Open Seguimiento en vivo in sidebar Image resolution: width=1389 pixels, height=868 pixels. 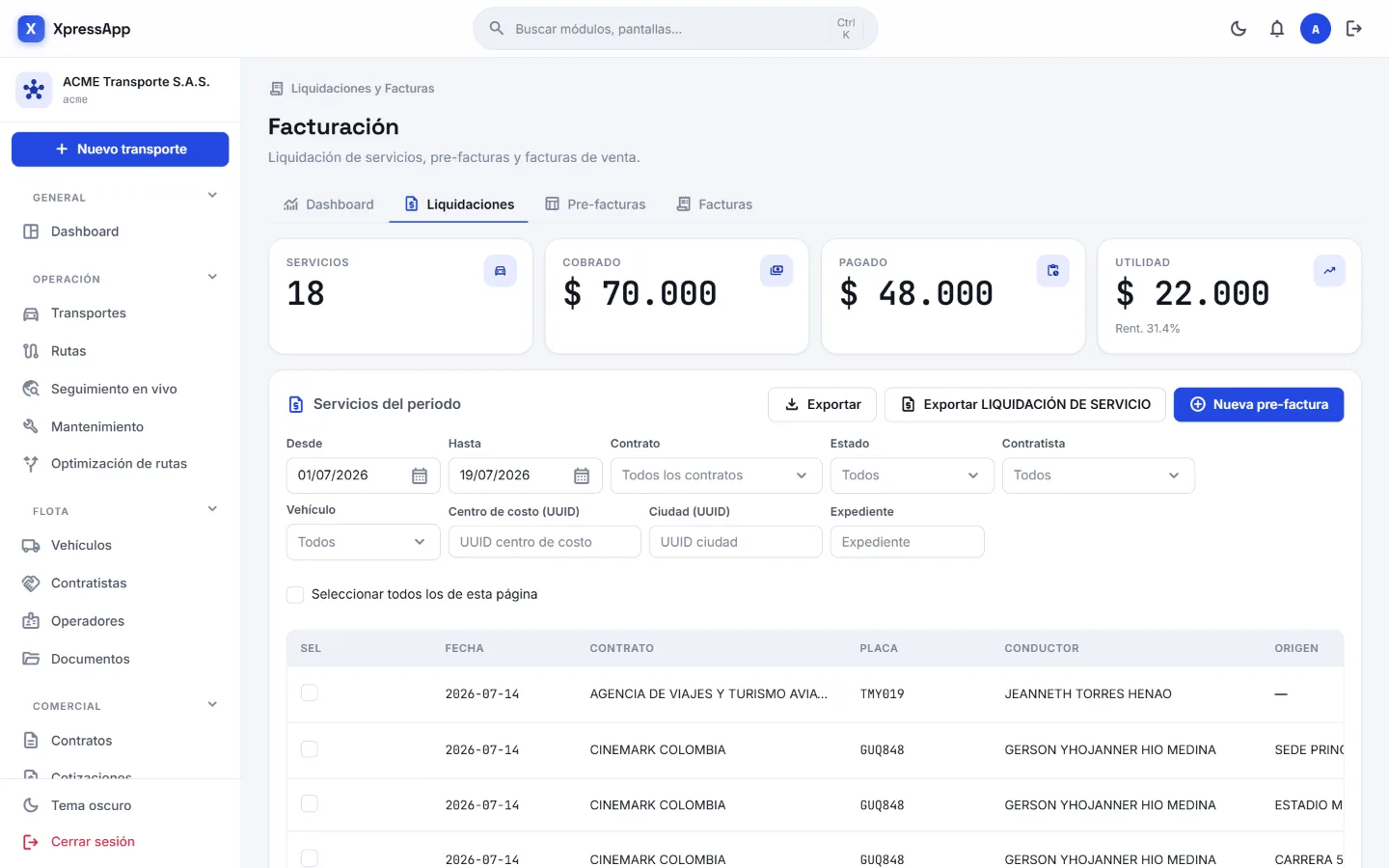121,389
